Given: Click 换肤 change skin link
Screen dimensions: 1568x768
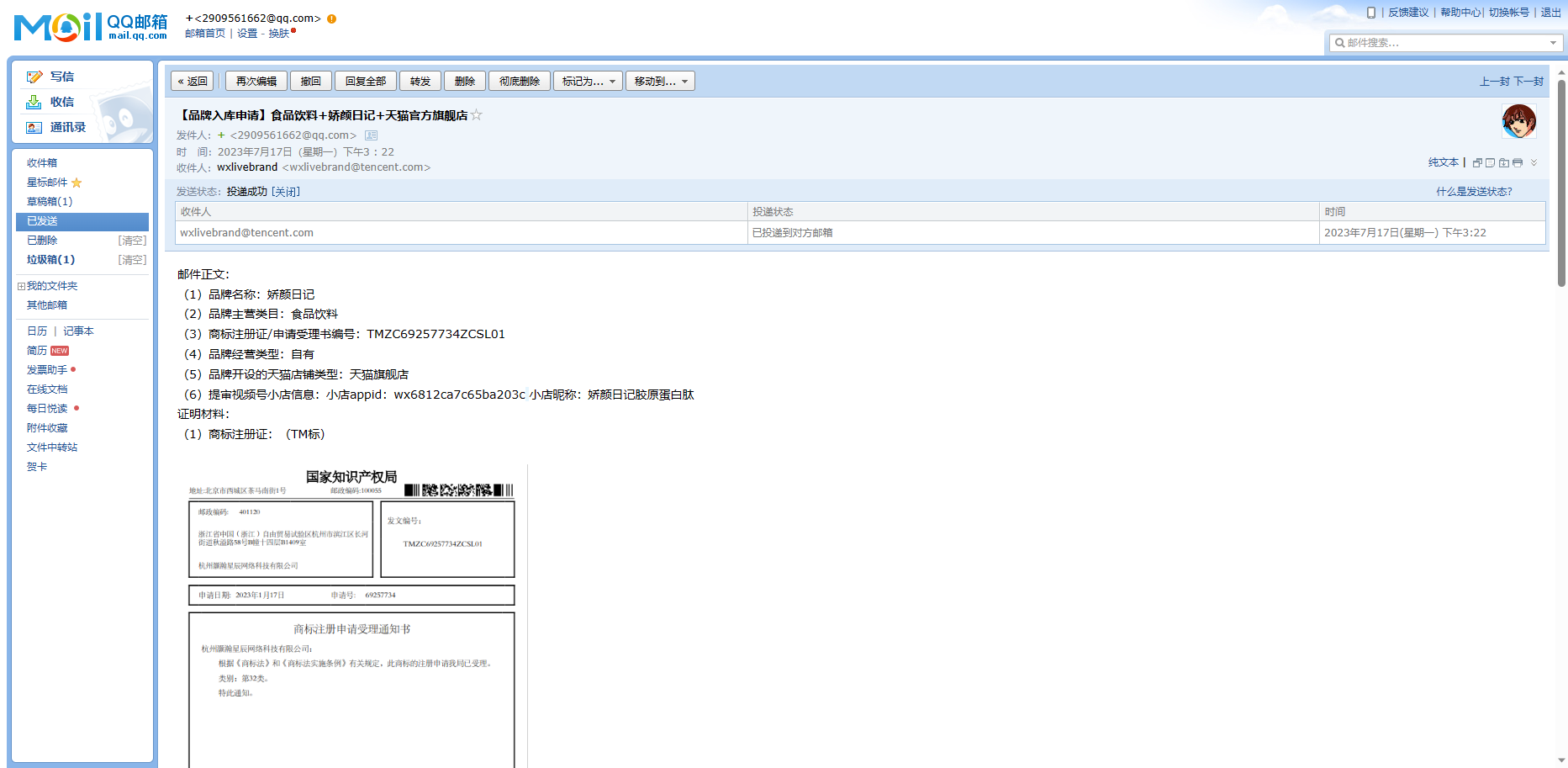Looking at the screenshot, I should coord(279,34).
